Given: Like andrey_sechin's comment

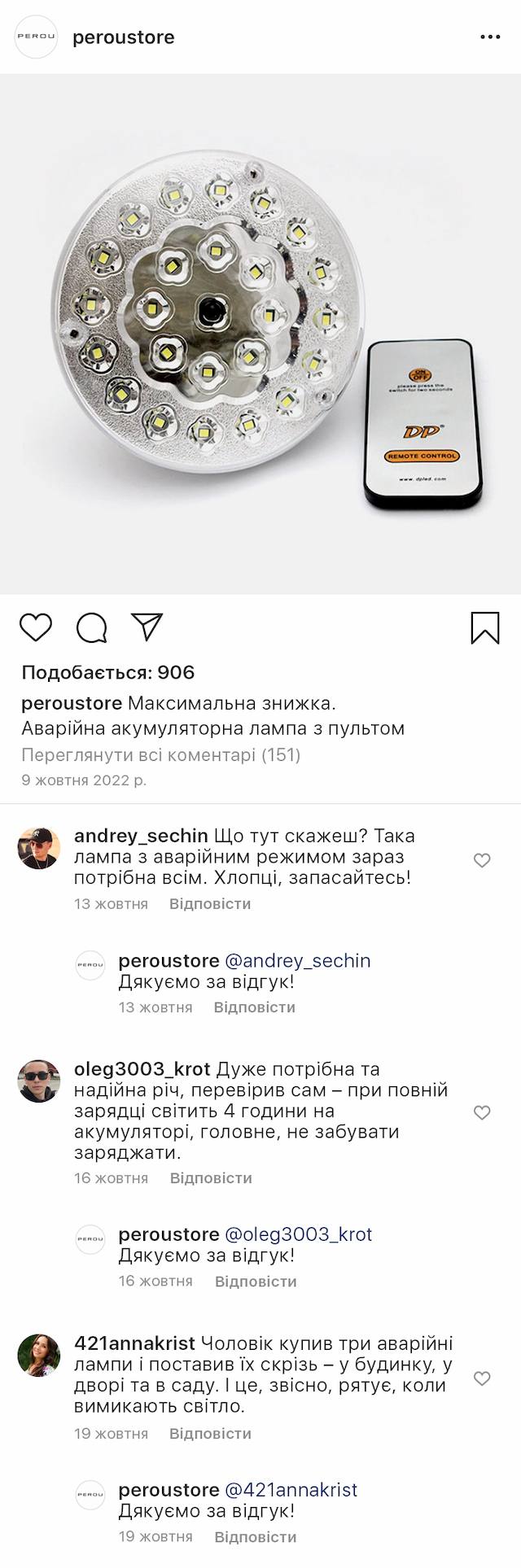Looking at the screenshot, I should pyautogui.click(x=482, y=860).
